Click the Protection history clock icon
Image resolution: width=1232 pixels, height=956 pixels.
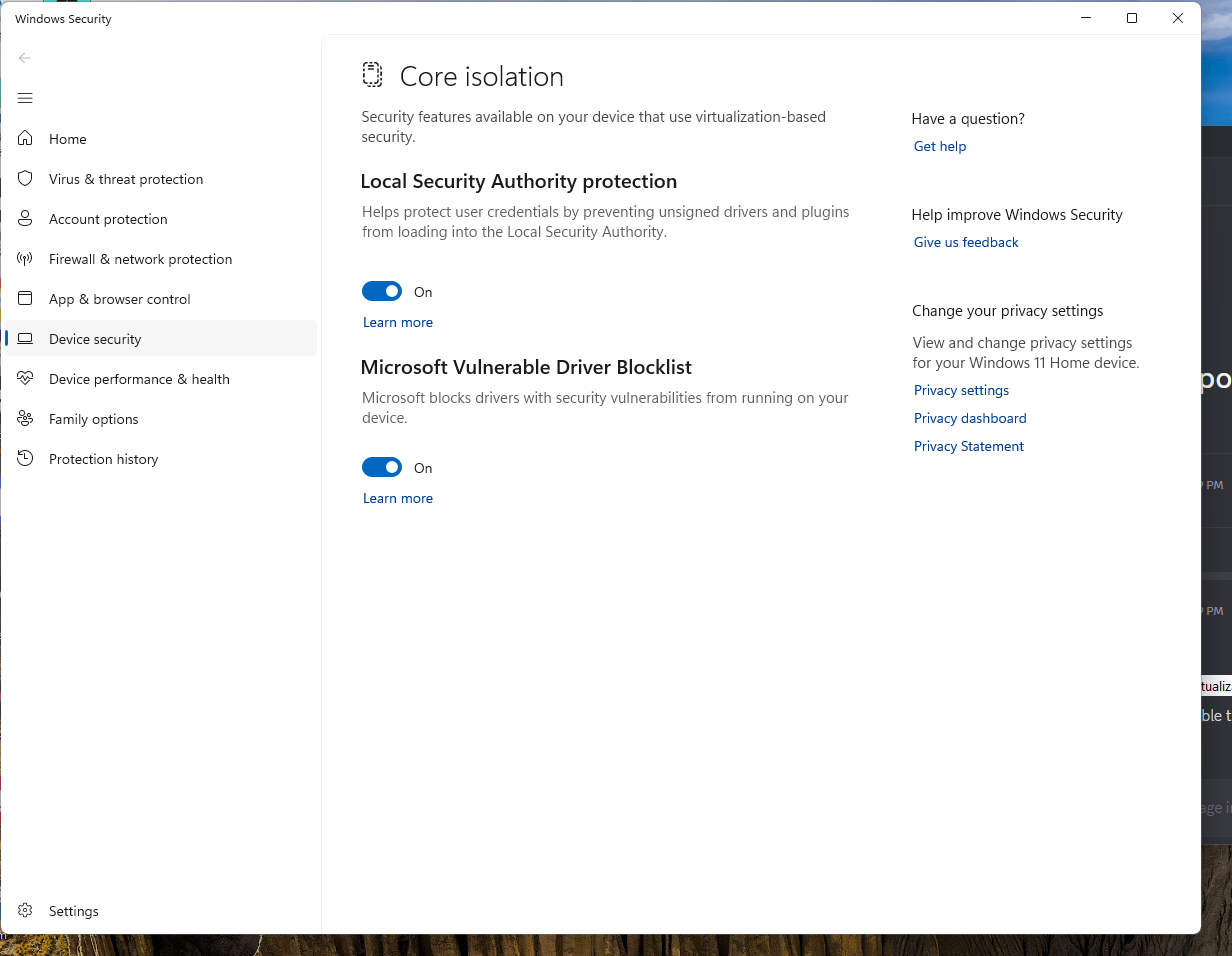pos(26,459)
